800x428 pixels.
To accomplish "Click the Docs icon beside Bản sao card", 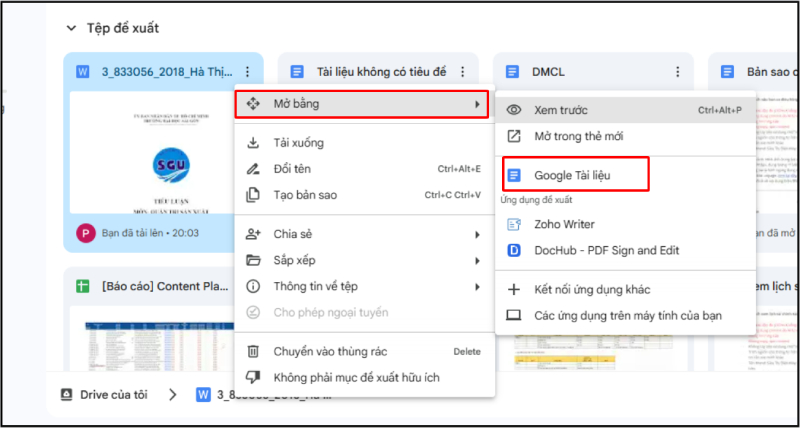I will point(728,72).
